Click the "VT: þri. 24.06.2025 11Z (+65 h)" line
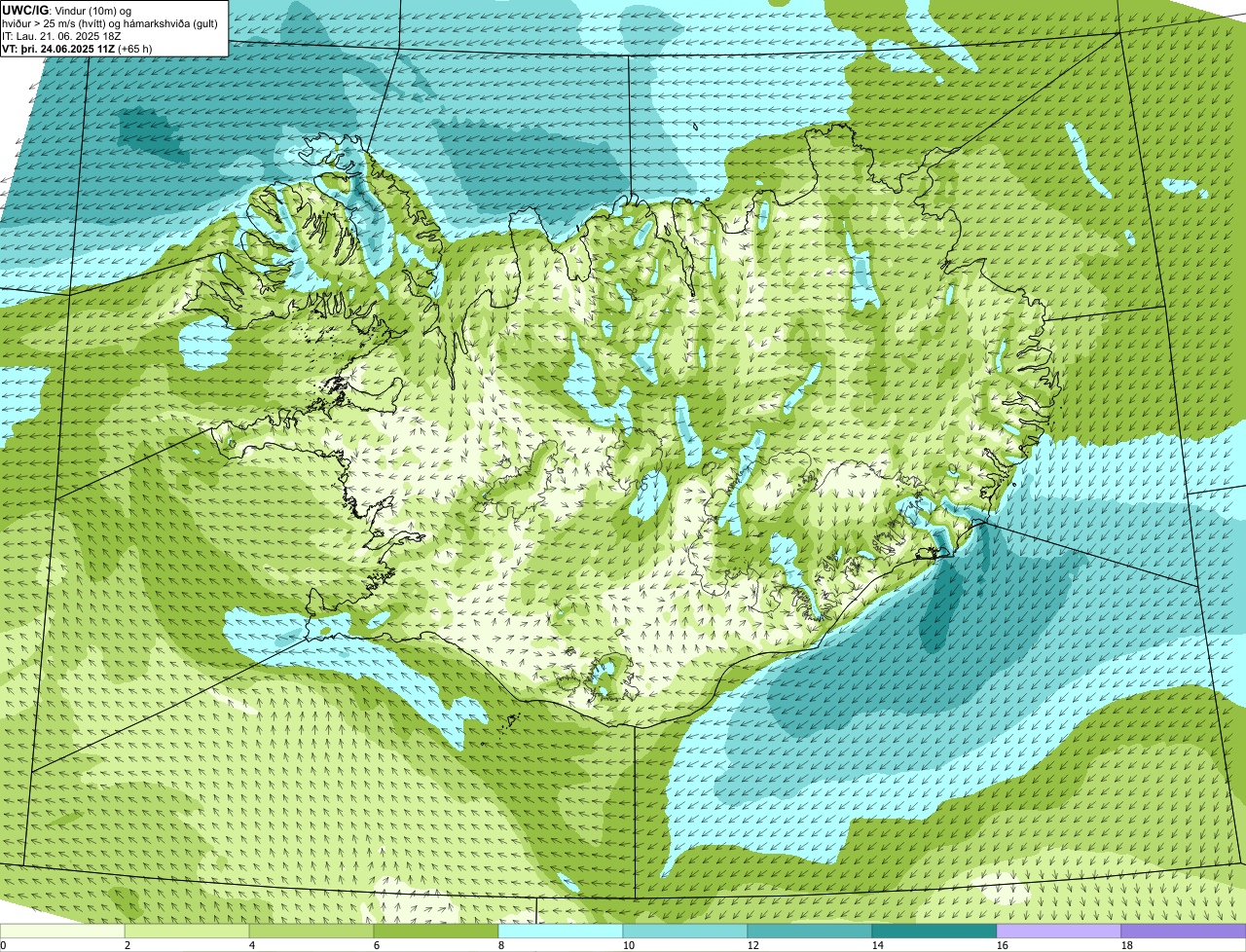 [x=78, y=48]
